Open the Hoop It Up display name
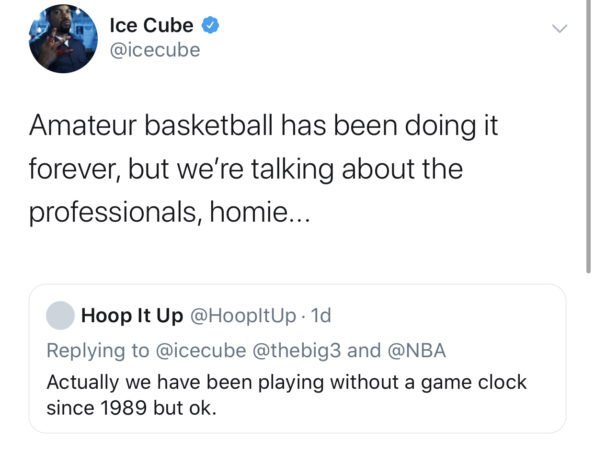This screenshot has width=595, height=452. pyautogui.click(x=132, y=315)
